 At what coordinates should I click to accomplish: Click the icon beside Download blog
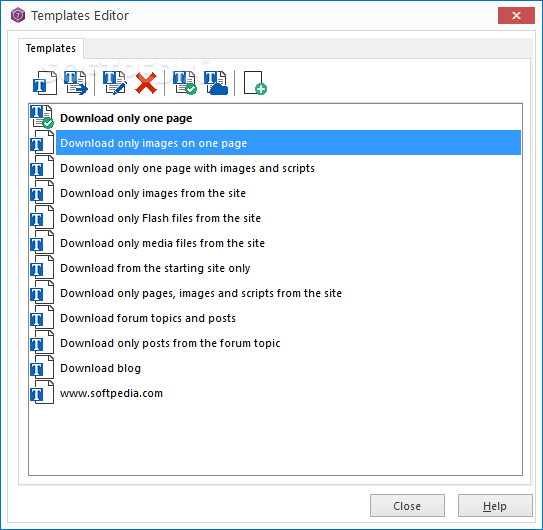[x=42, y=367]
